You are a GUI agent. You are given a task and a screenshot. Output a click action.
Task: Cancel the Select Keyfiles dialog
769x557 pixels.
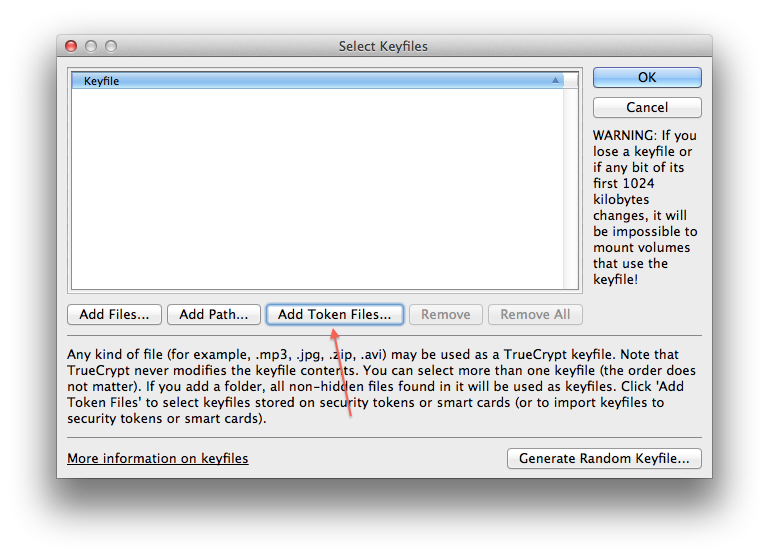[x=647, y=107]
